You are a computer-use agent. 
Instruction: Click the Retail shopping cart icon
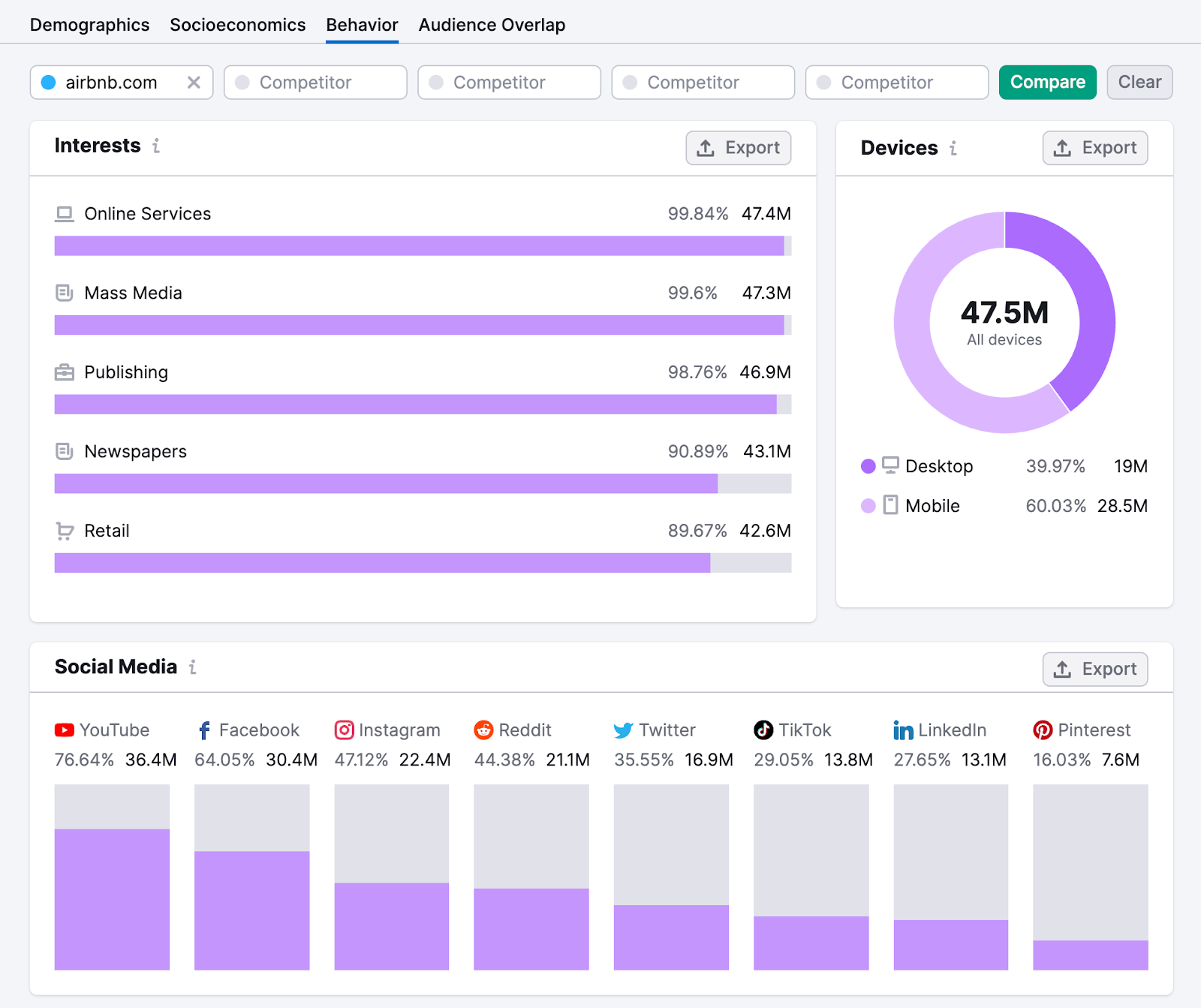[x=65, y=531]
